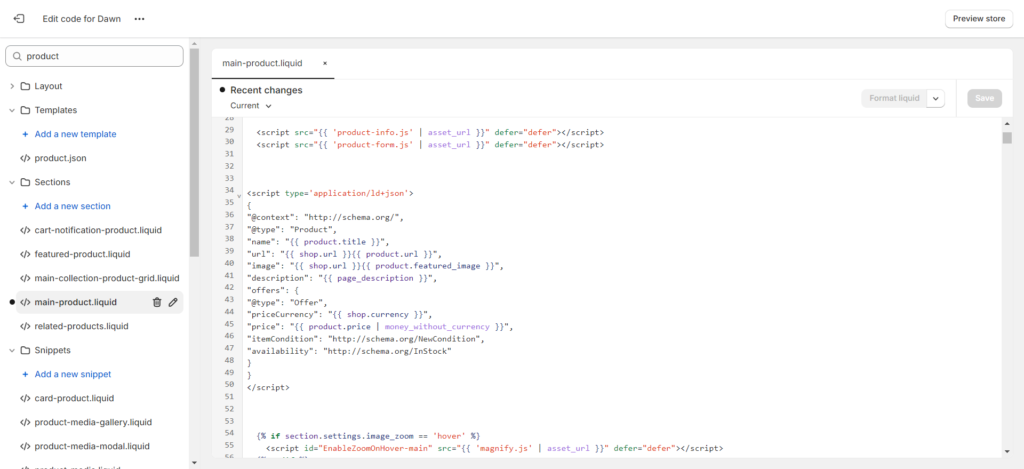Rename main-product.liquid with pencil icon
Image resolution: width=1024 pixels, height=469 pixels.
point(173,302)
